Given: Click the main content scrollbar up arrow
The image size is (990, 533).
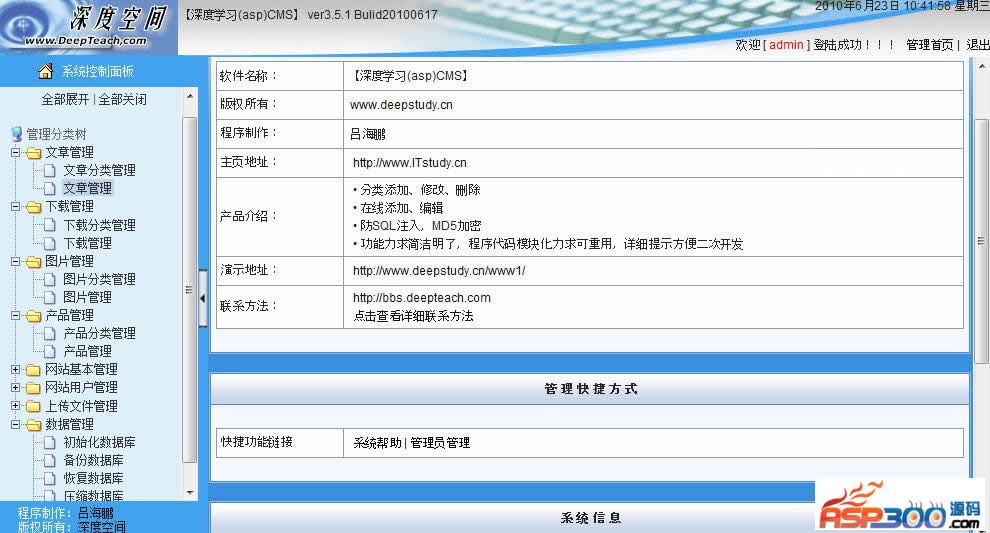Looking at the screenshot, I should 981,66.
